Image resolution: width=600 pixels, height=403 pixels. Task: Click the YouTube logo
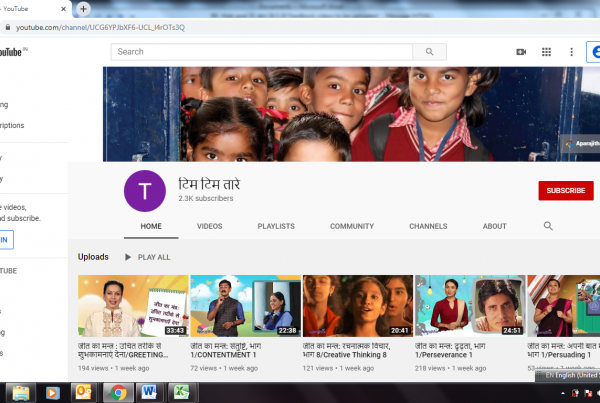point(12,52)
